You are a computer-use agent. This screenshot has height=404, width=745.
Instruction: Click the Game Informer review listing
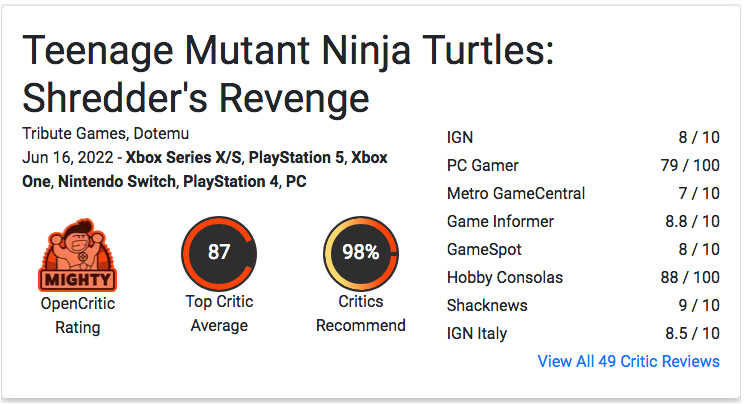583,221
